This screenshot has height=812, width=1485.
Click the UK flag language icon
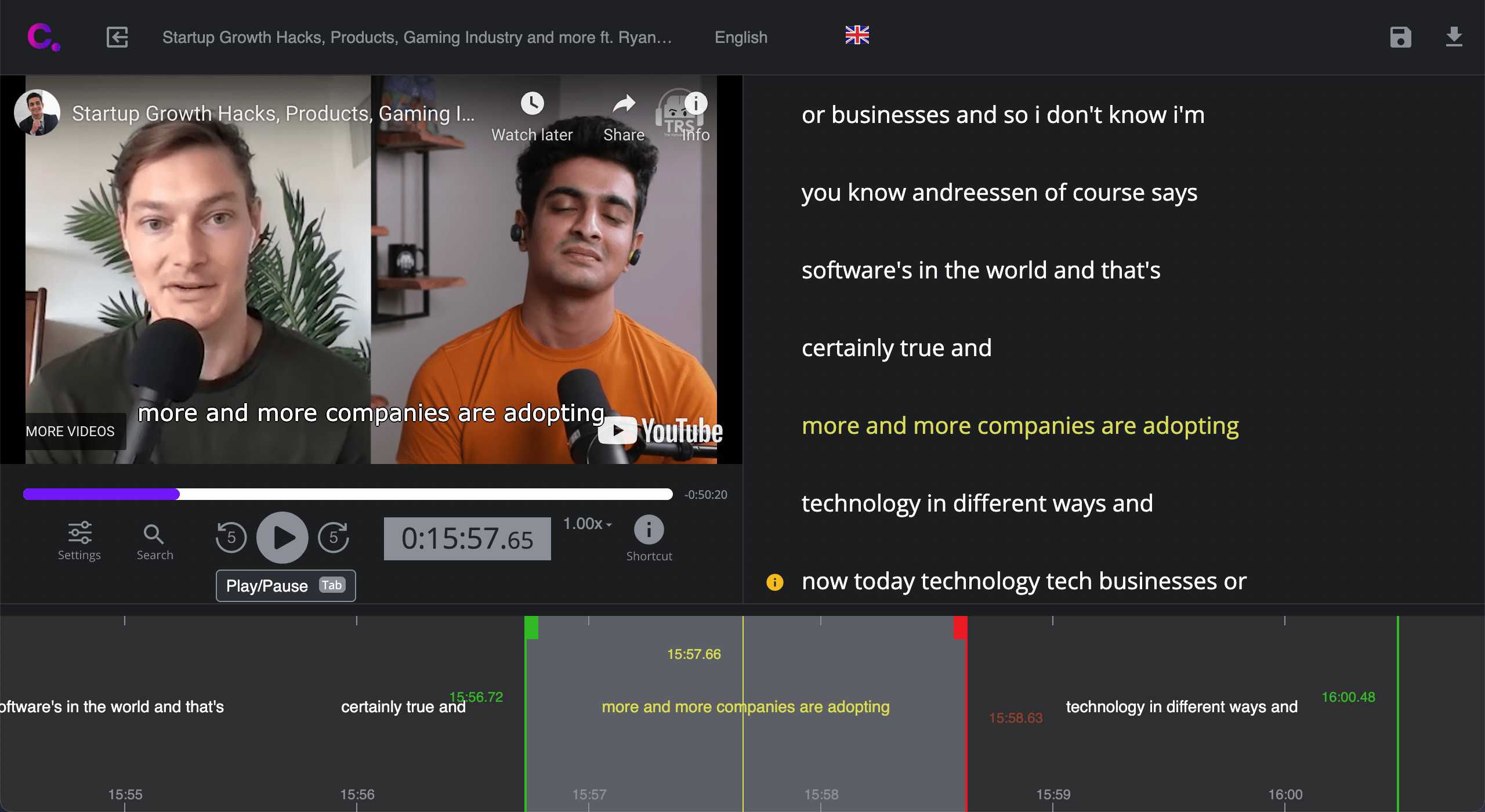[x=857, y=35]
